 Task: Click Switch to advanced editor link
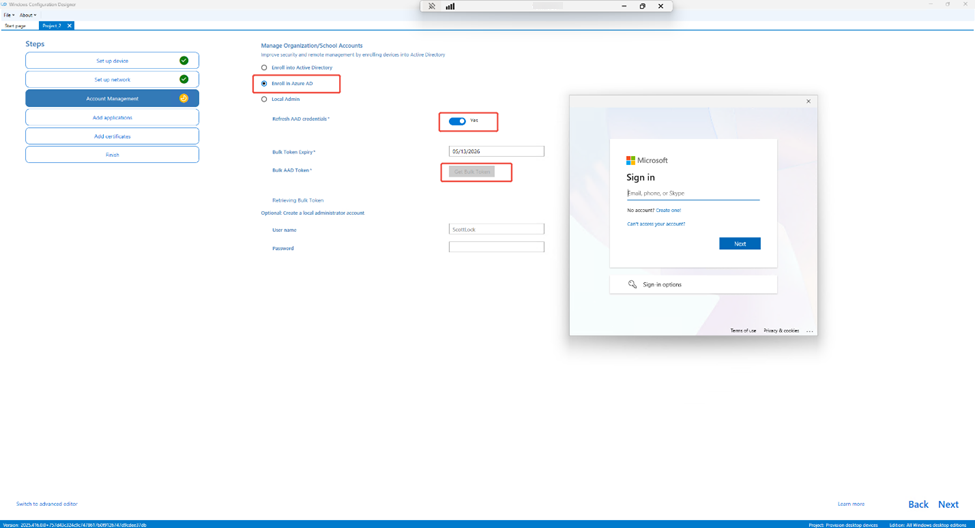click(47, 504)
